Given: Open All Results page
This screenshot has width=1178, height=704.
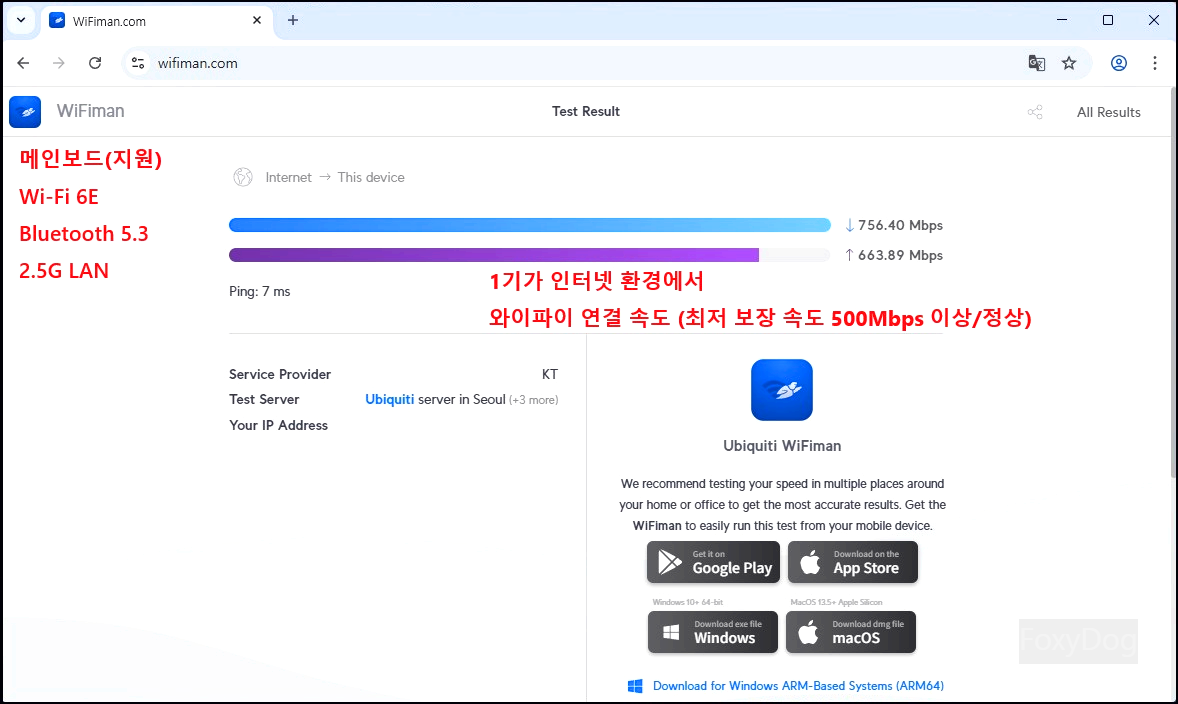Looking at the screenshot, I should (1108, 112).
